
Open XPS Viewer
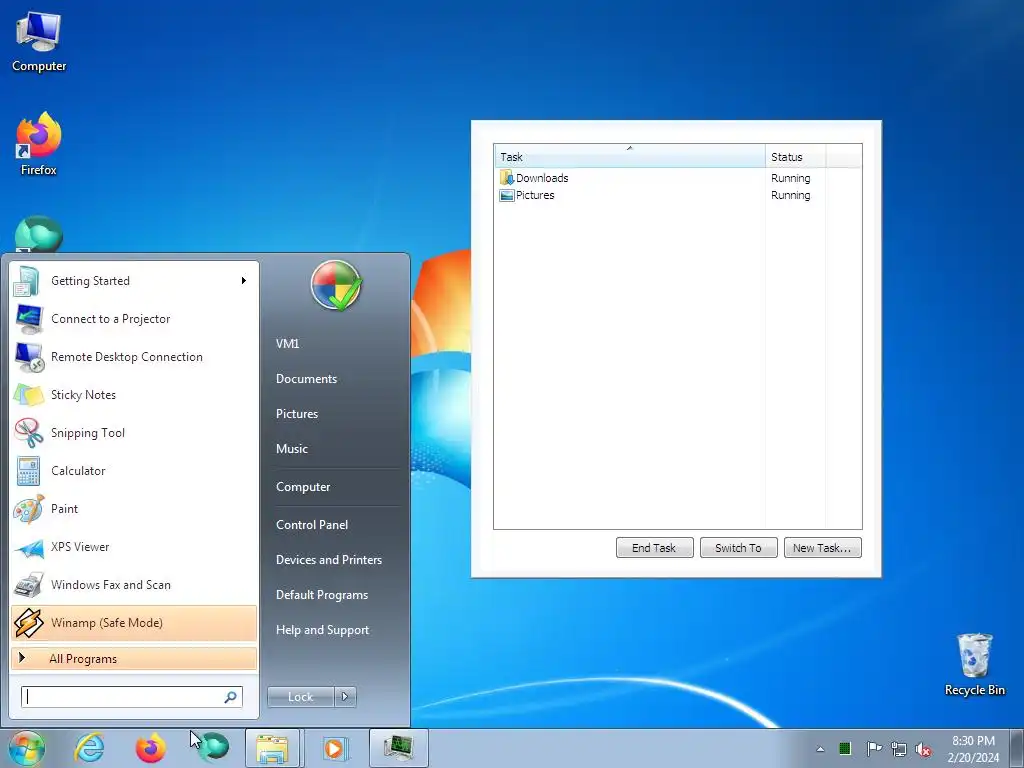[x=134, y=547]
